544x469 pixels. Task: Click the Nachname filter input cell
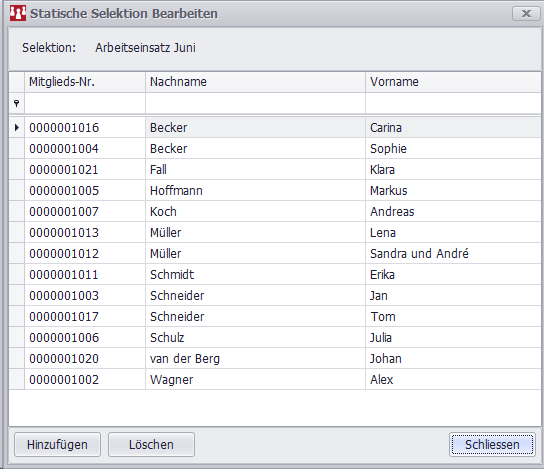255,103
